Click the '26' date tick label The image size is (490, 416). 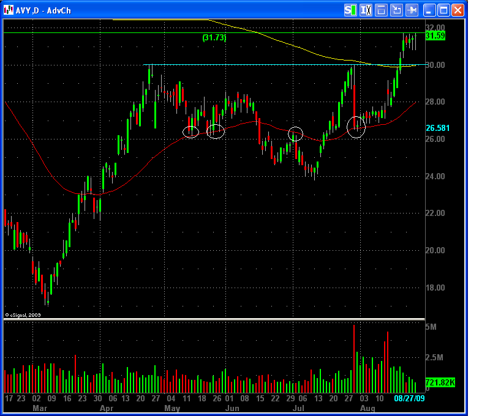(217, 398)
